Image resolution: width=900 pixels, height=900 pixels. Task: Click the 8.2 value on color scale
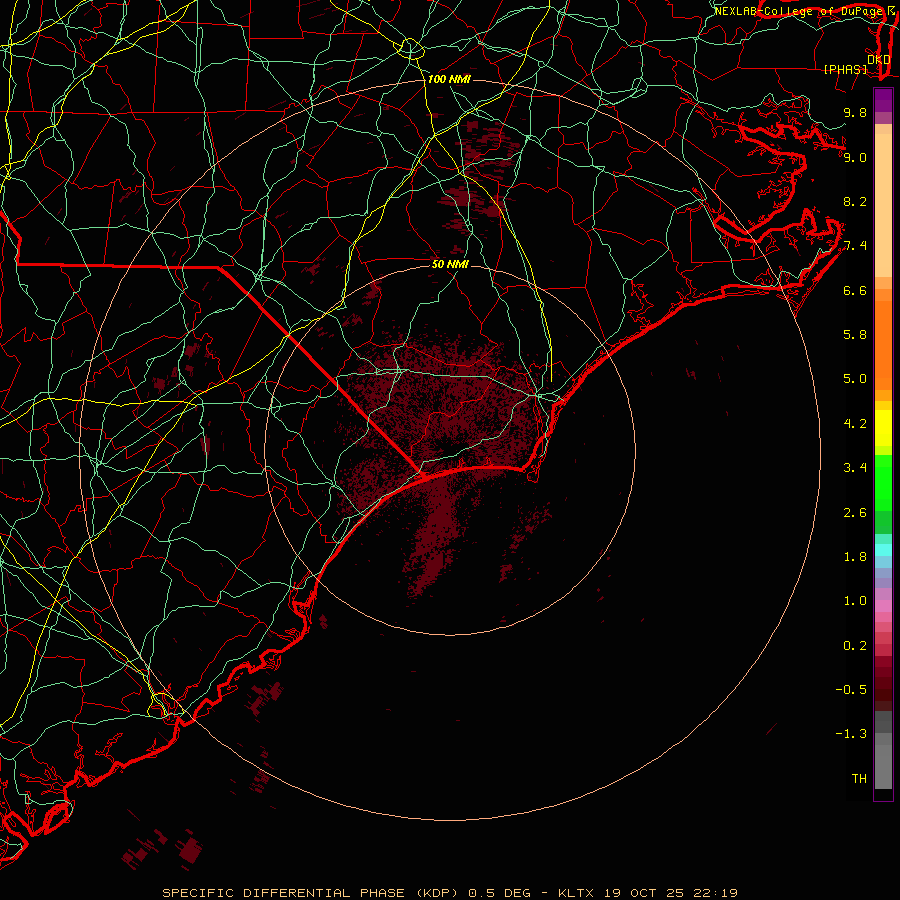[855, 201]
